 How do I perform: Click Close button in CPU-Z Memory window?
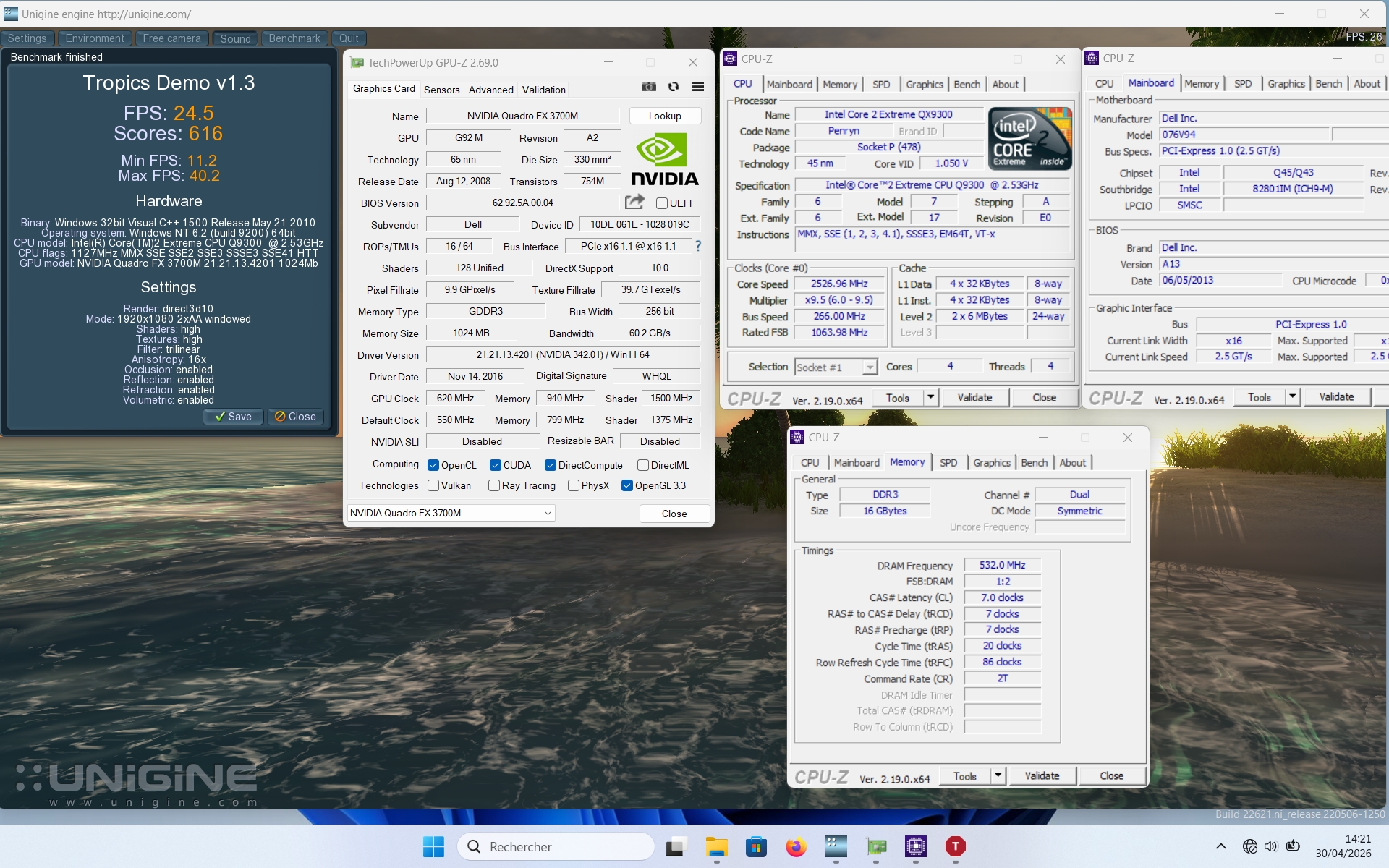(1111, 775)
